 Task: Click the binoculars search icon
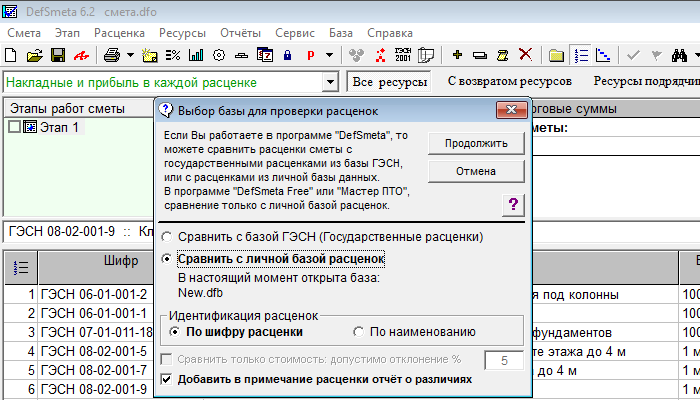tap(680, 54)
